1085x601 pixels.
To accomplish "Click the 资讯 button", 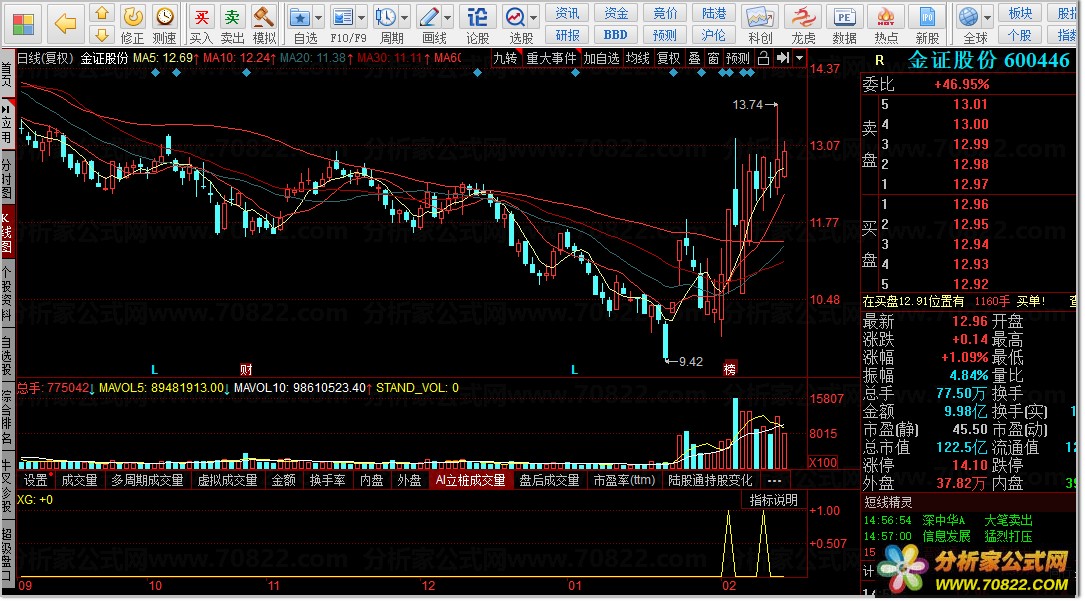I will point(567,13).
